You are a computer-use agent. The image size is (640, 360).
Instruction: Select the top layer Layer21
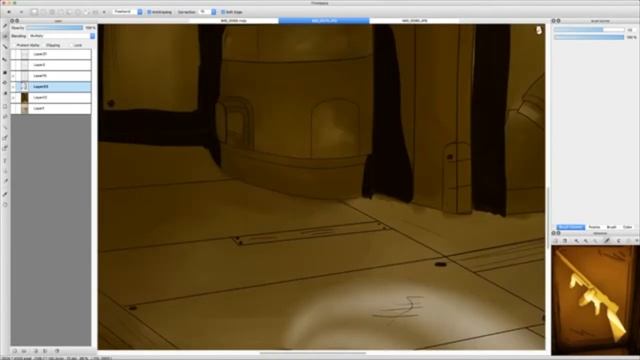pos(51,54)
